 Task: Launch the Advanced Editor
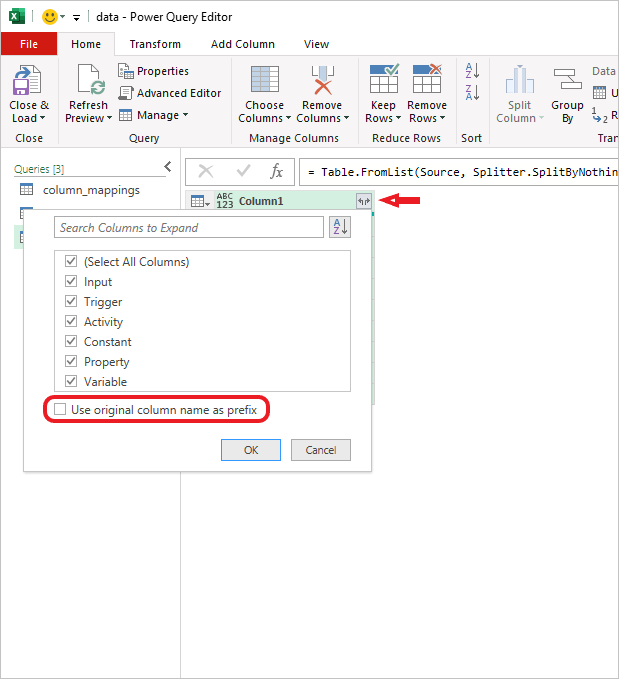click(169, 93)
